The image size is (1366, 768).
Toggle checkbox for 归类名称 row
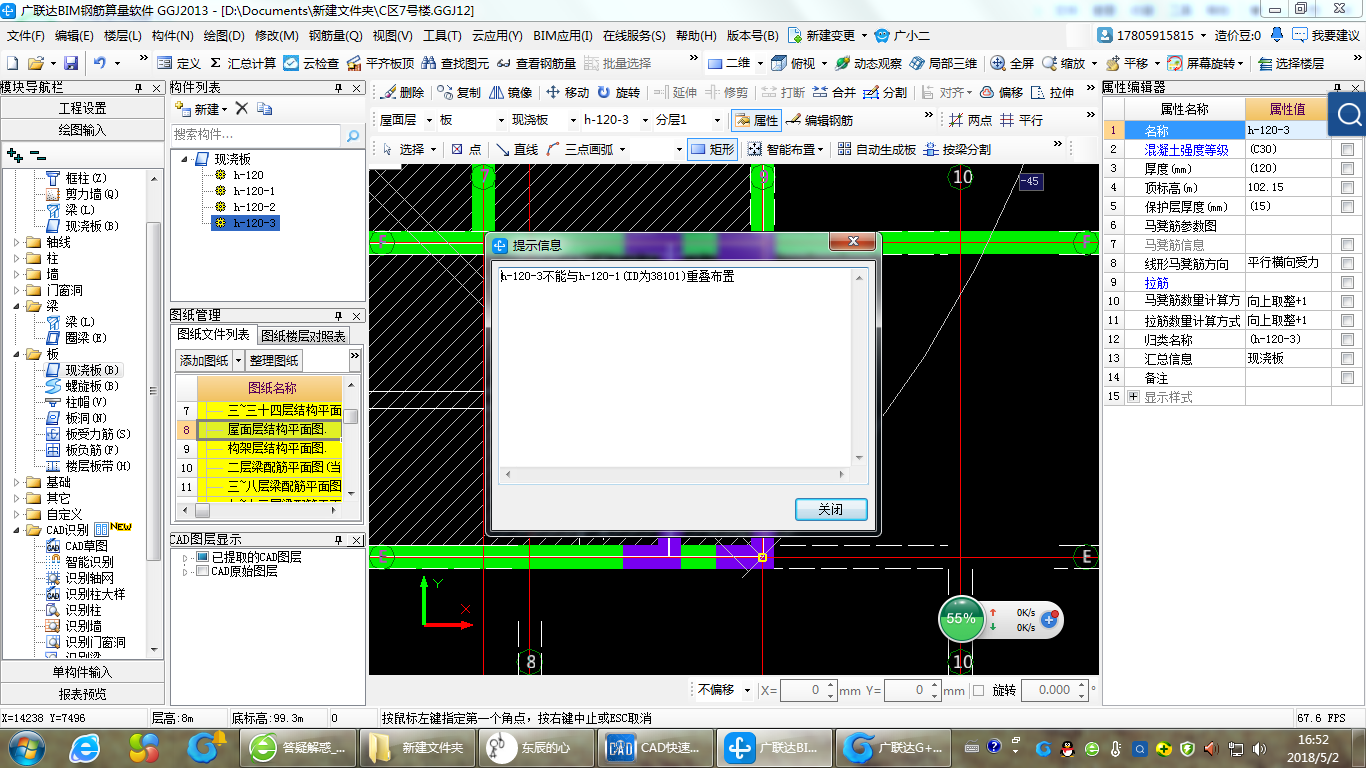point(1347,339)
